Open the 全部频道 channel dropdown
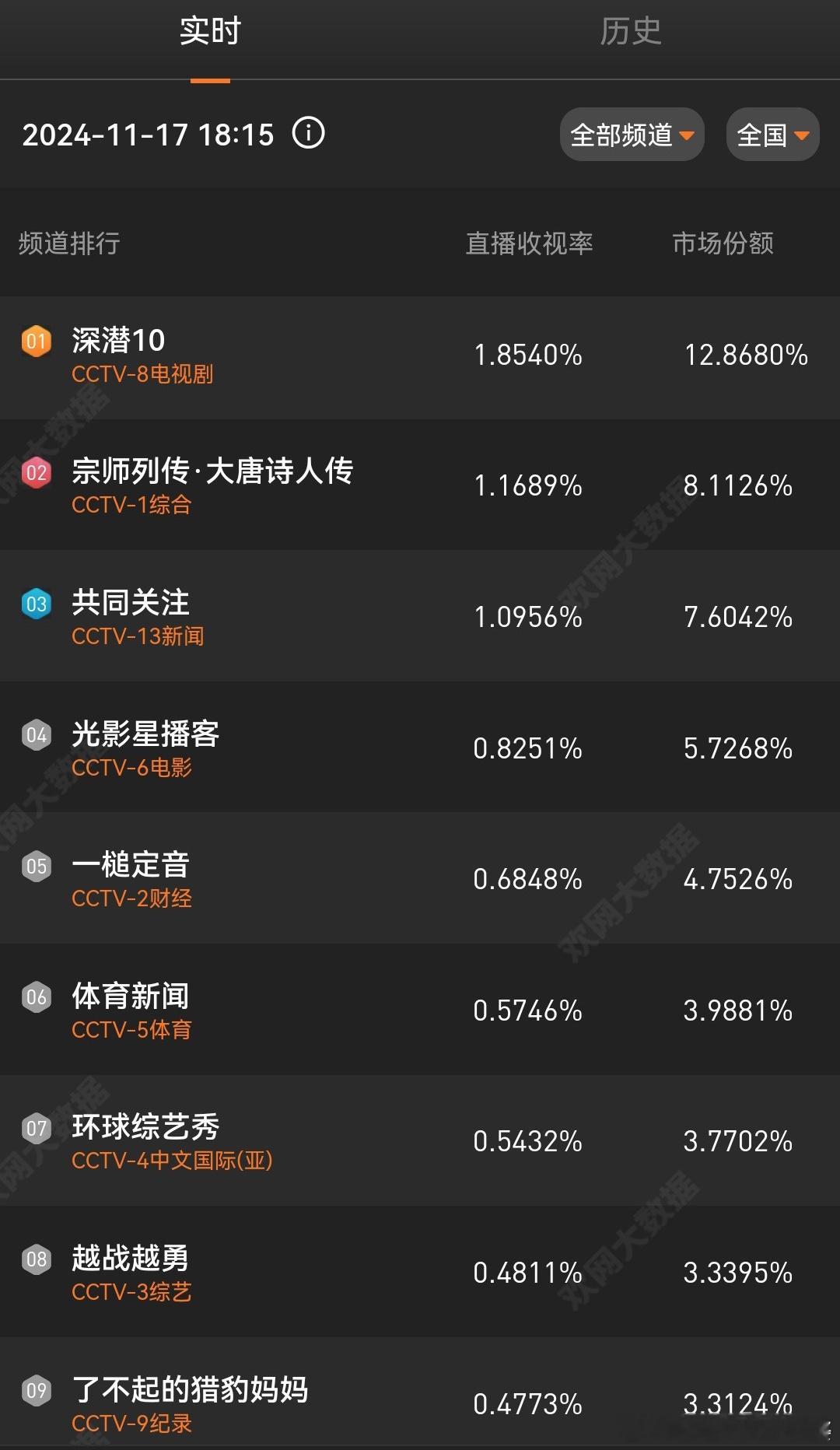 (x=632, y=135)
